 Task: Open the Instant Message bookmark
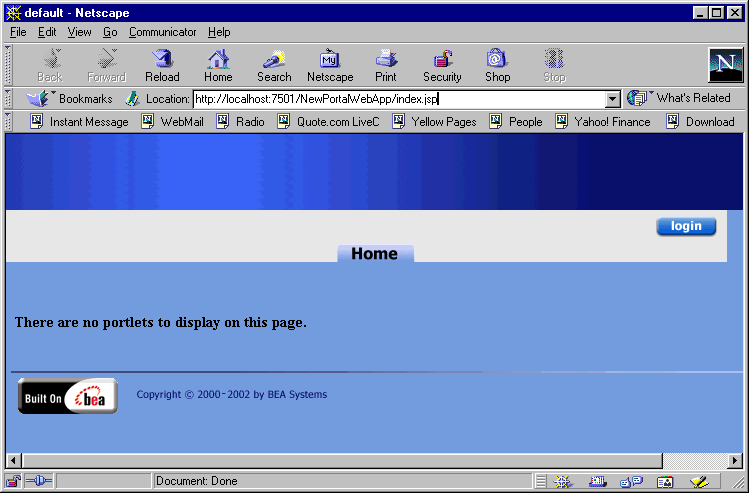(79, 122)
